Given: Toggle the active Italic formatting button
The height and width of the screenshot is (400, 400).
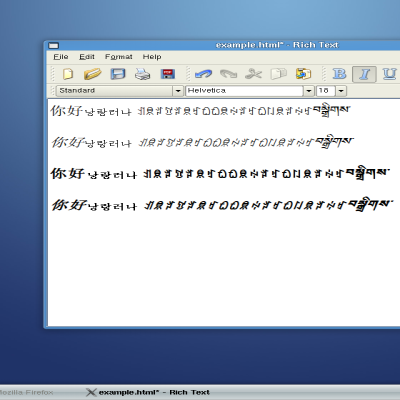Looking at the screenshot, I should [x=364, y=74].
